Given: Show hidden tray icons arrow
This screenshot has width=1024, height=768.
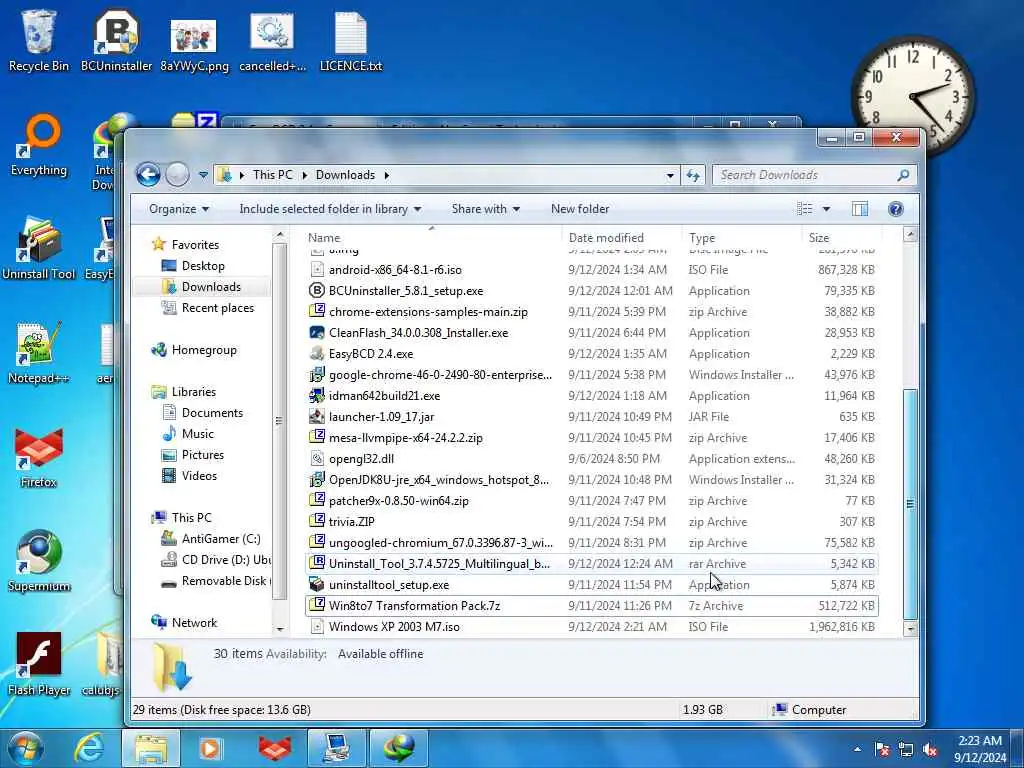Looking at the screenshot, I should 857,750.
